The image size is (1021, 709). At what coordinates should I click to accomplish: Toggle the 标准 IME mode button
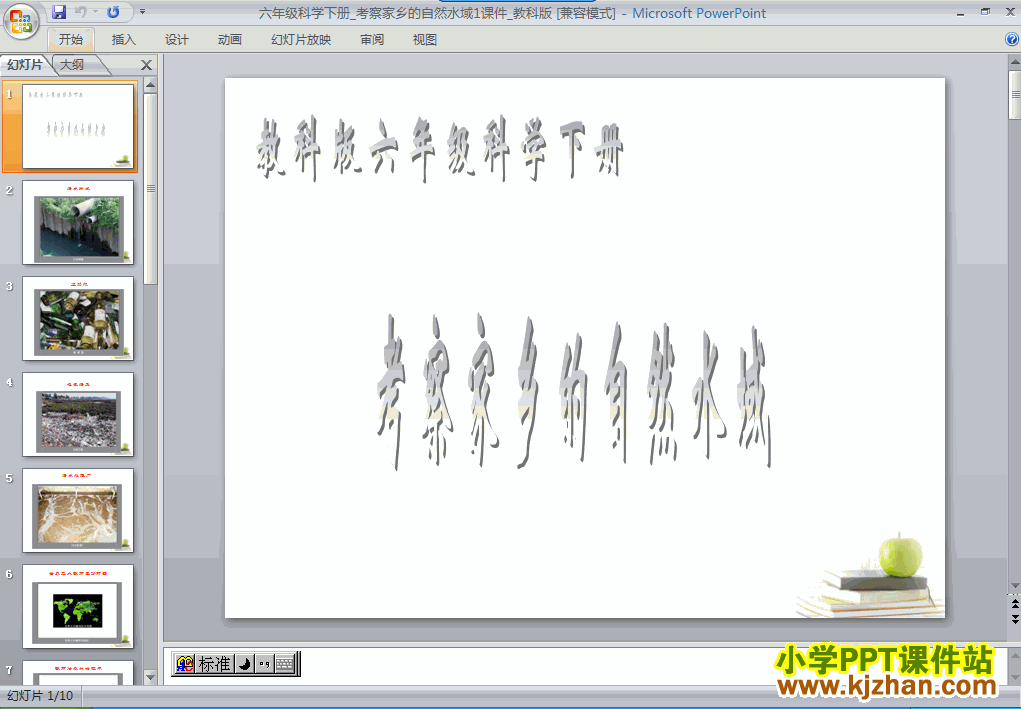(x=214, y=663)
